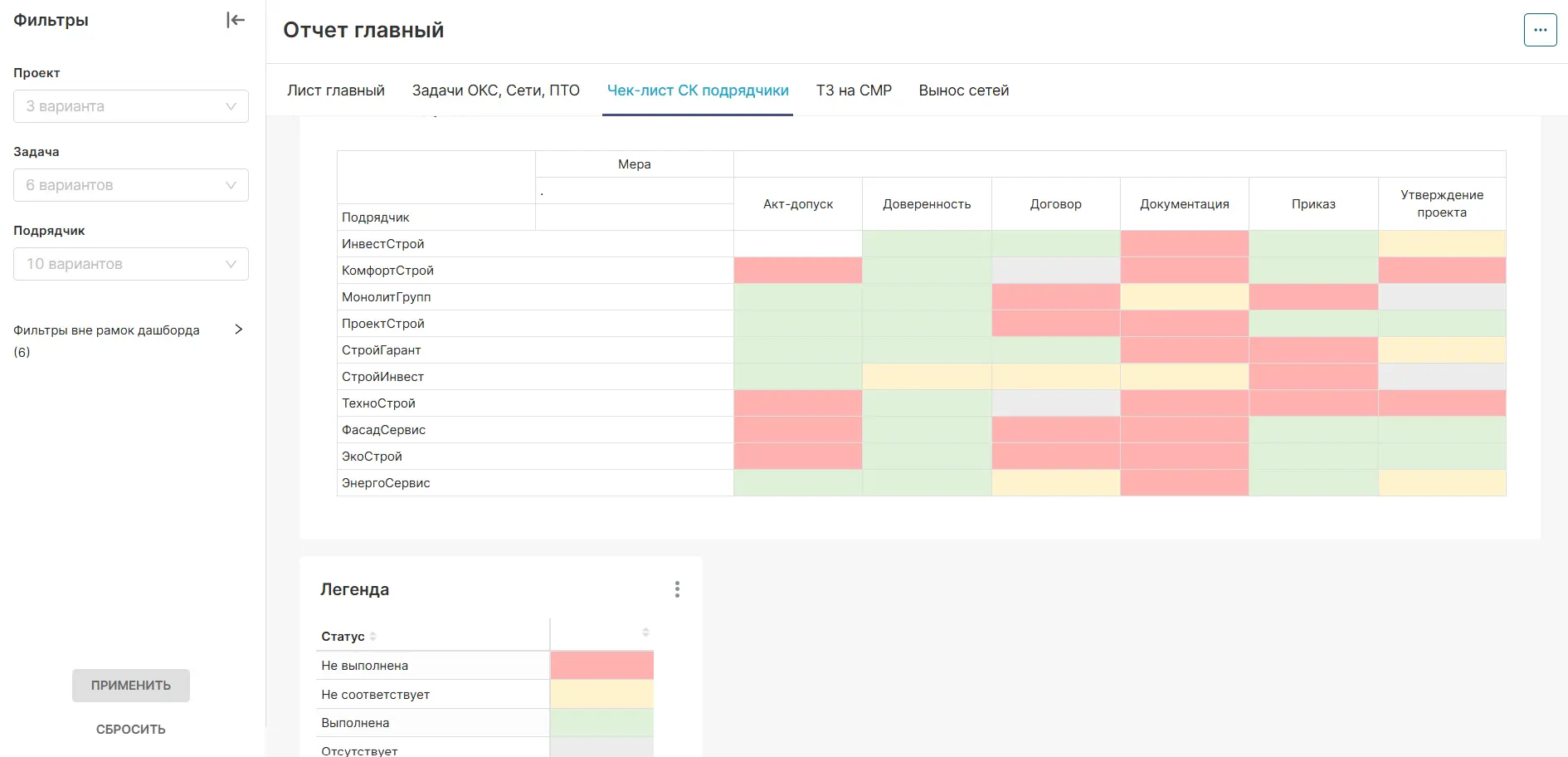Open the three-dot report options menu
Image resolution: width=1568 pixels, height=757 pixels.
[1540, 30]
